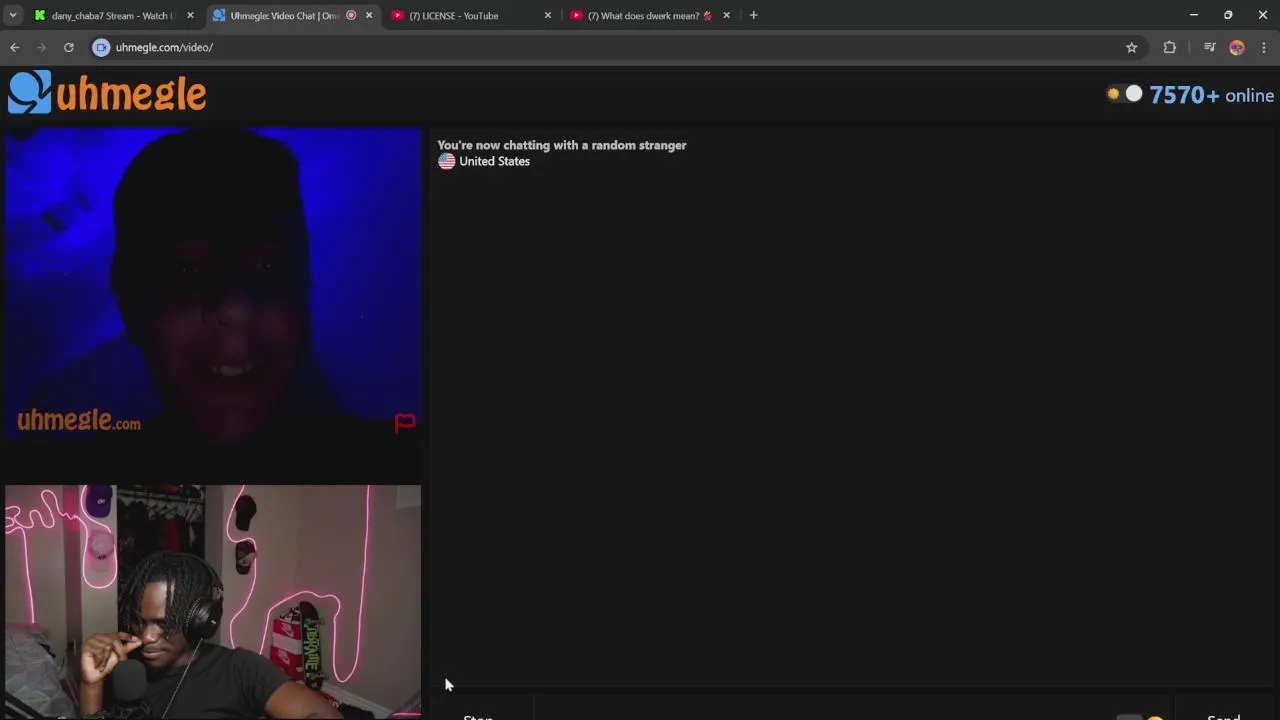The image size is (1280, 720).
Task: Open the Chrome extensions puzzle icon
Action: (1169, 47)
